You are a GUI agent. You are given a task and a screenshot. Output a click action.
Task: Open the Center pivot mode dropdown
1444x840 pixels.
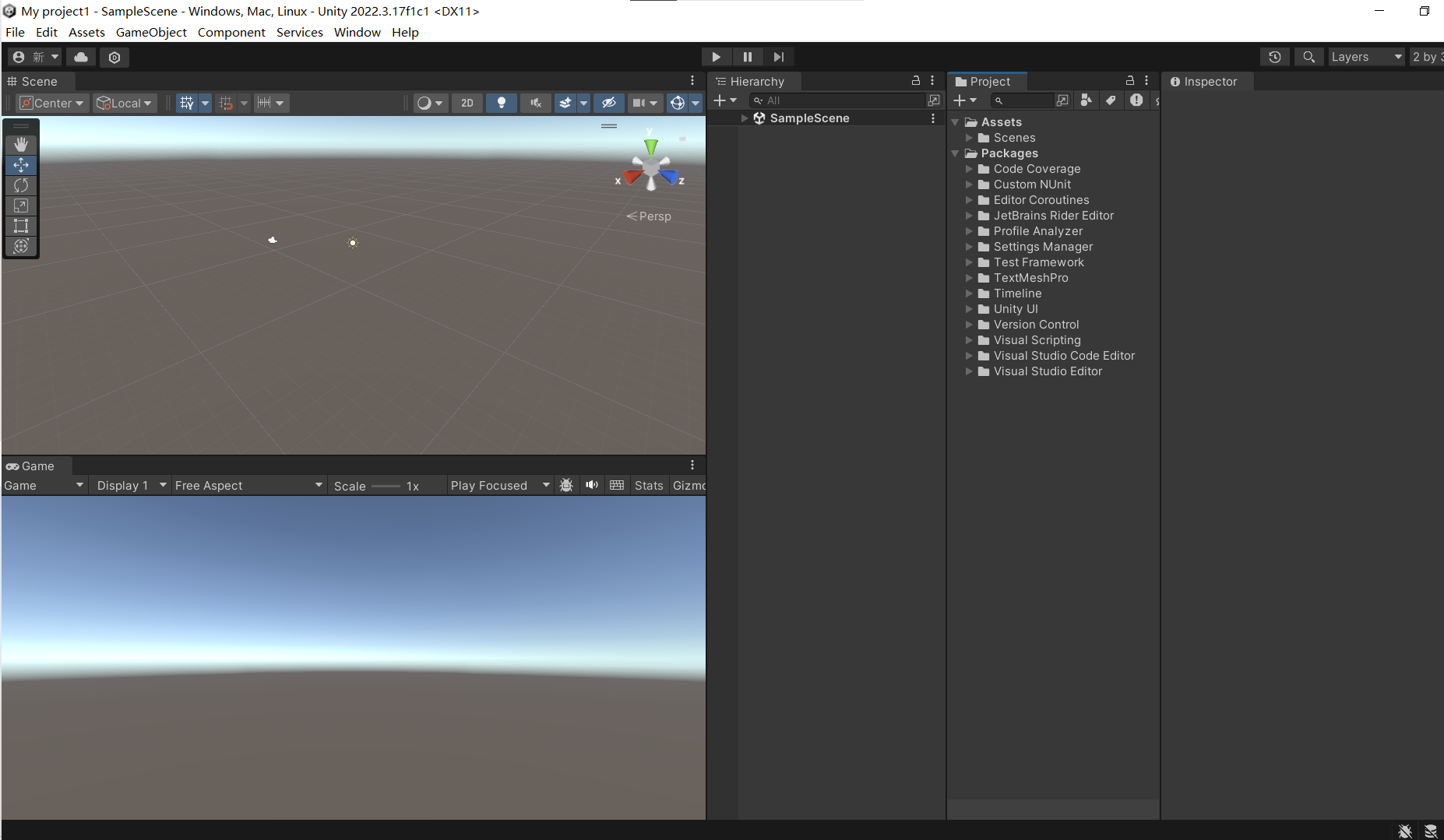click(51, 103)
